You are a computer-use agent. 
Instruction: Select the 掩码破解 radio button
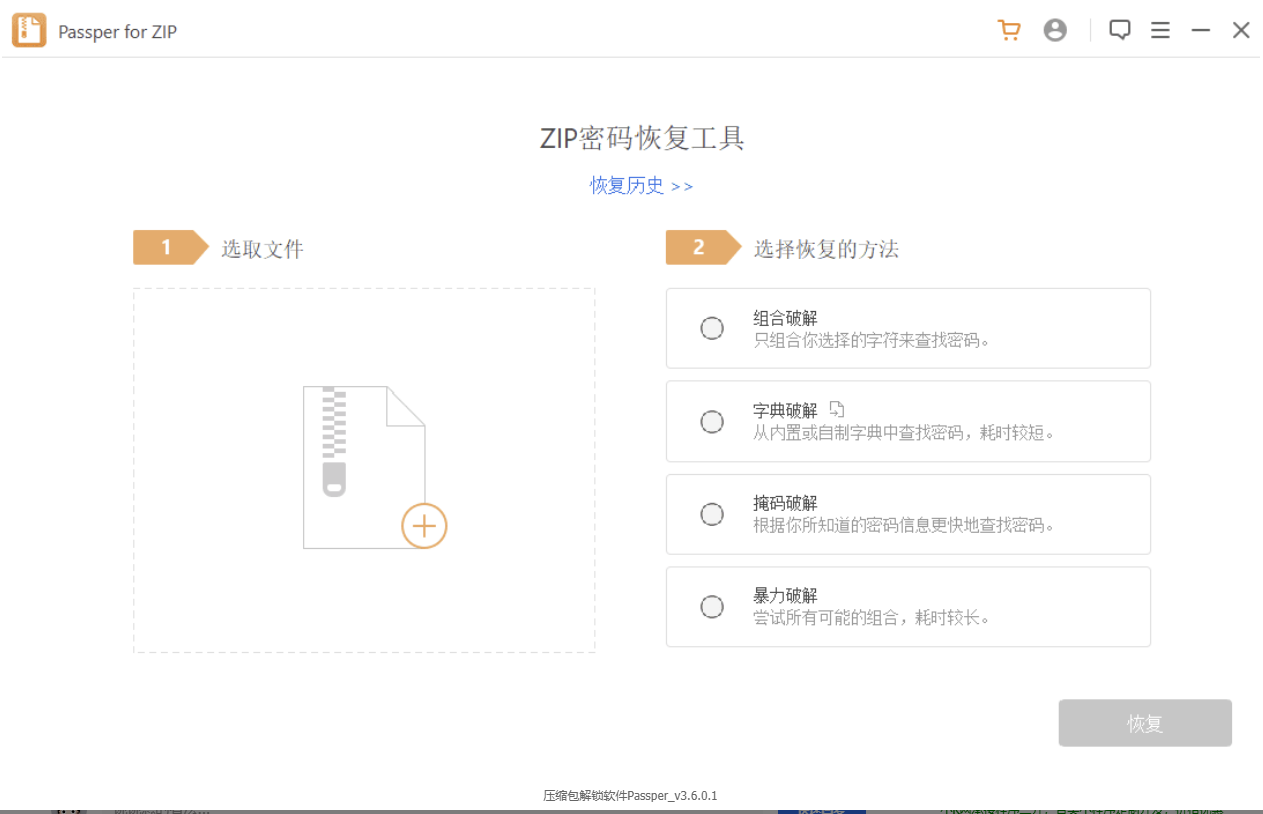tap(711, 514)
